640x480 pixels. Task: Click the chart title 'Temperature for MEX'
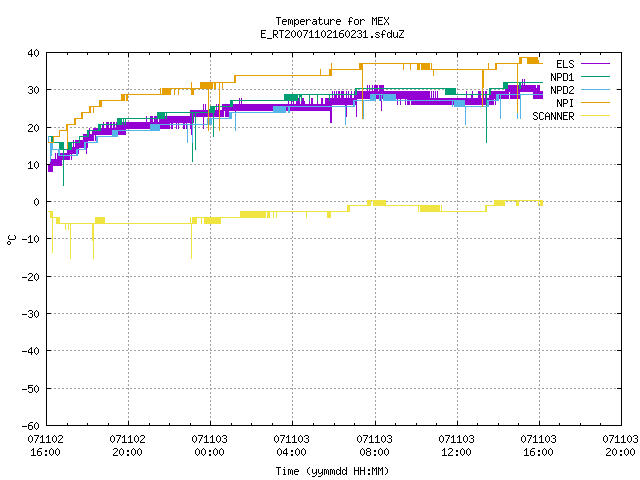[x=332, y=21]
